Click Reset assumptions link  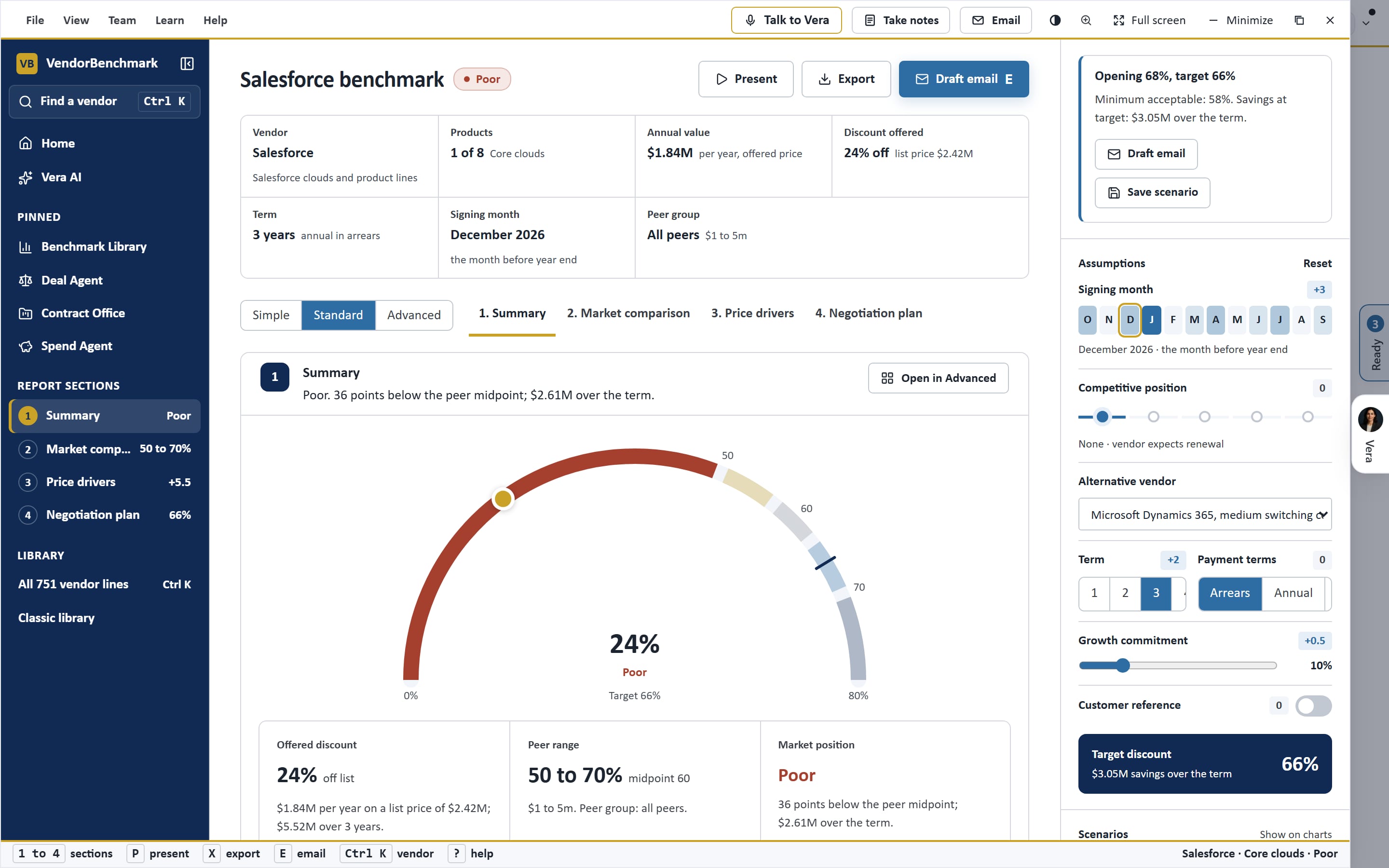coord(1317,263)
